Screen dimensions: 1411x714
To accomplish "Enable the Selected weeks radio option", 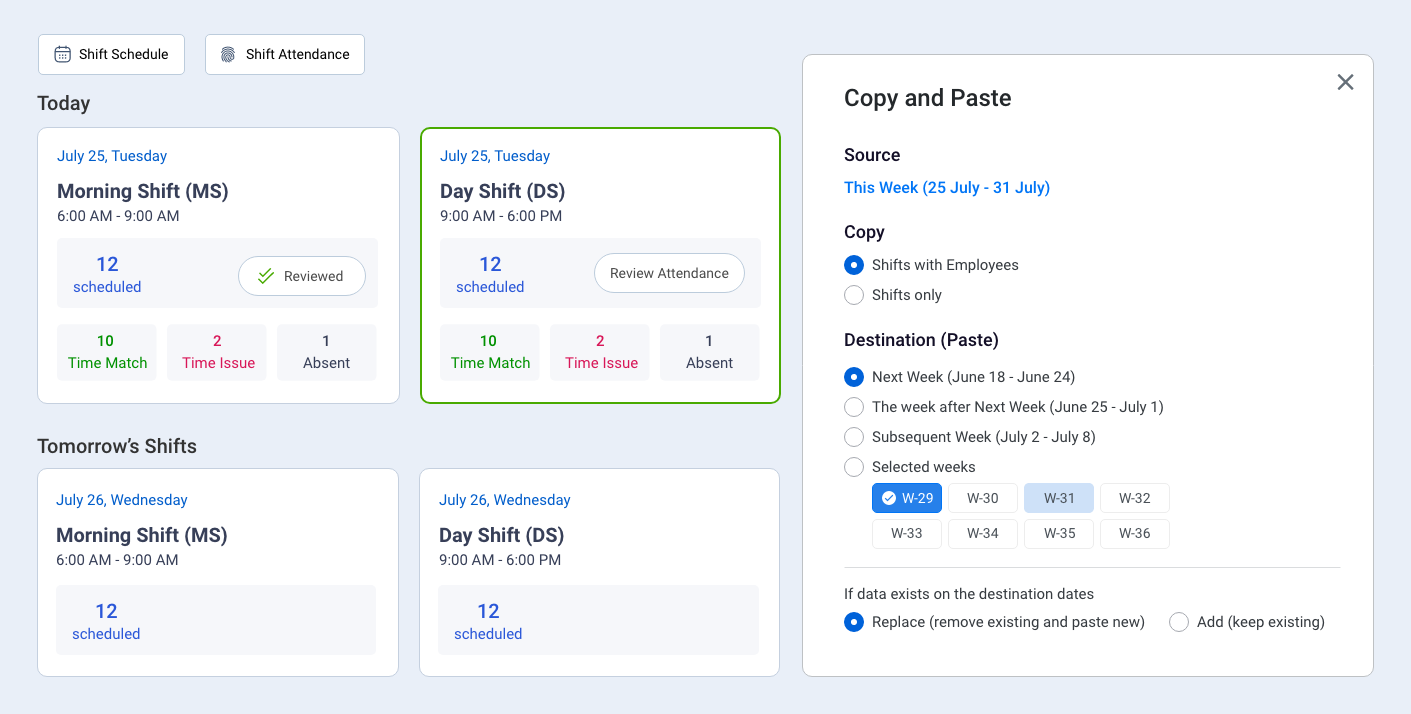I will click(854, 467).
